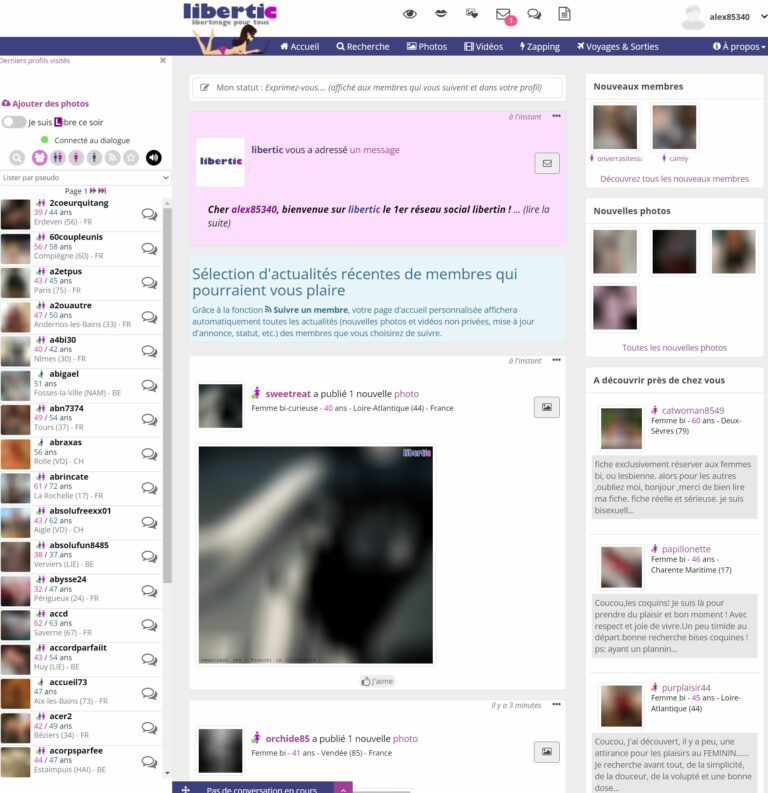
Task: Mute the chat sound speaker icon
Action: [153, 157]
